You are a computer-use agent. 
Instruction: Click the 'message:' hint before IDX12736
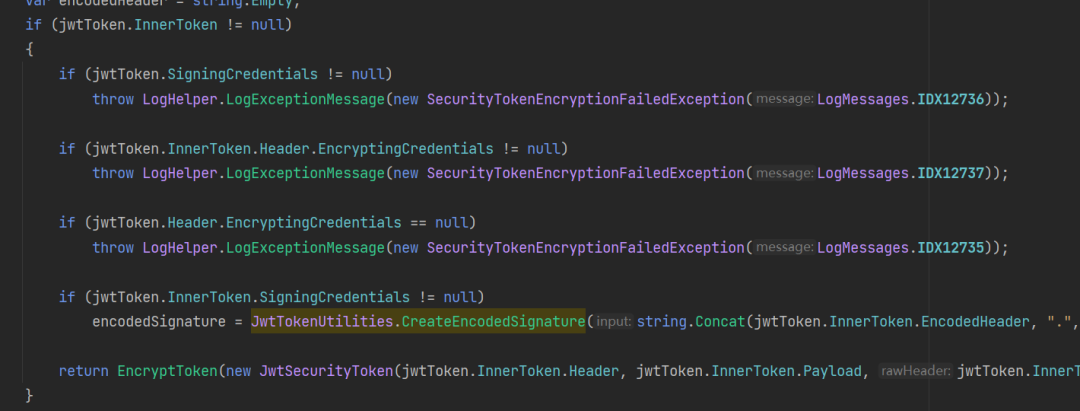coord(785,99)
